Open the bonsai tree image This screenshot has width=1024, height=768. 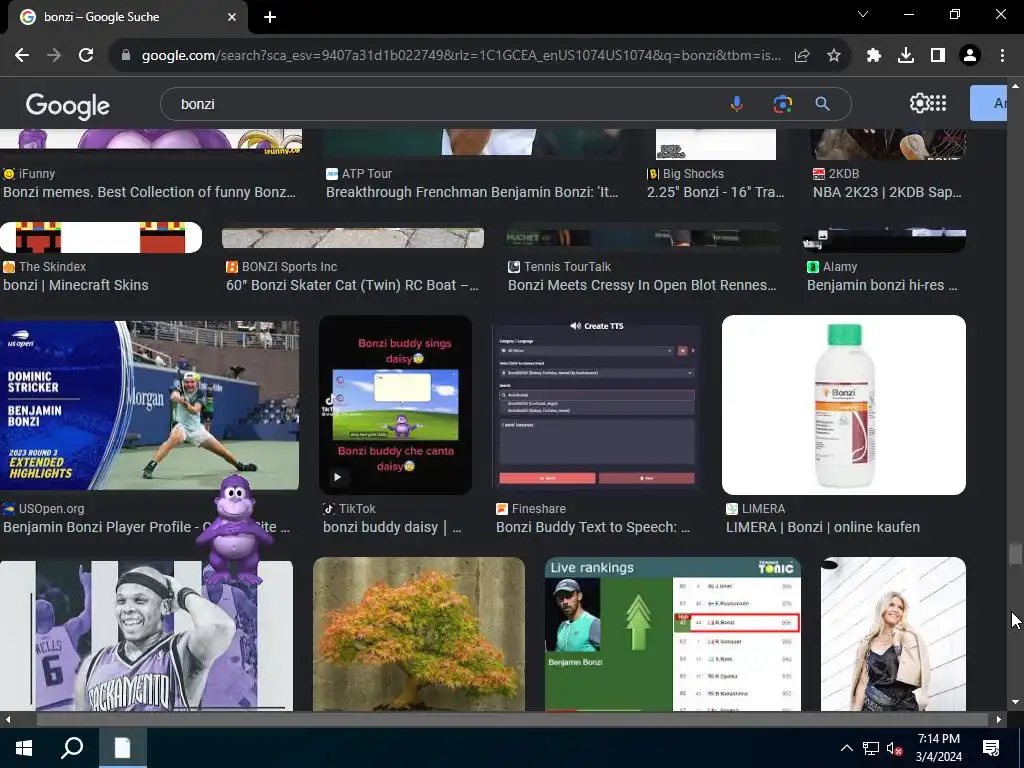tap(419, 633)
